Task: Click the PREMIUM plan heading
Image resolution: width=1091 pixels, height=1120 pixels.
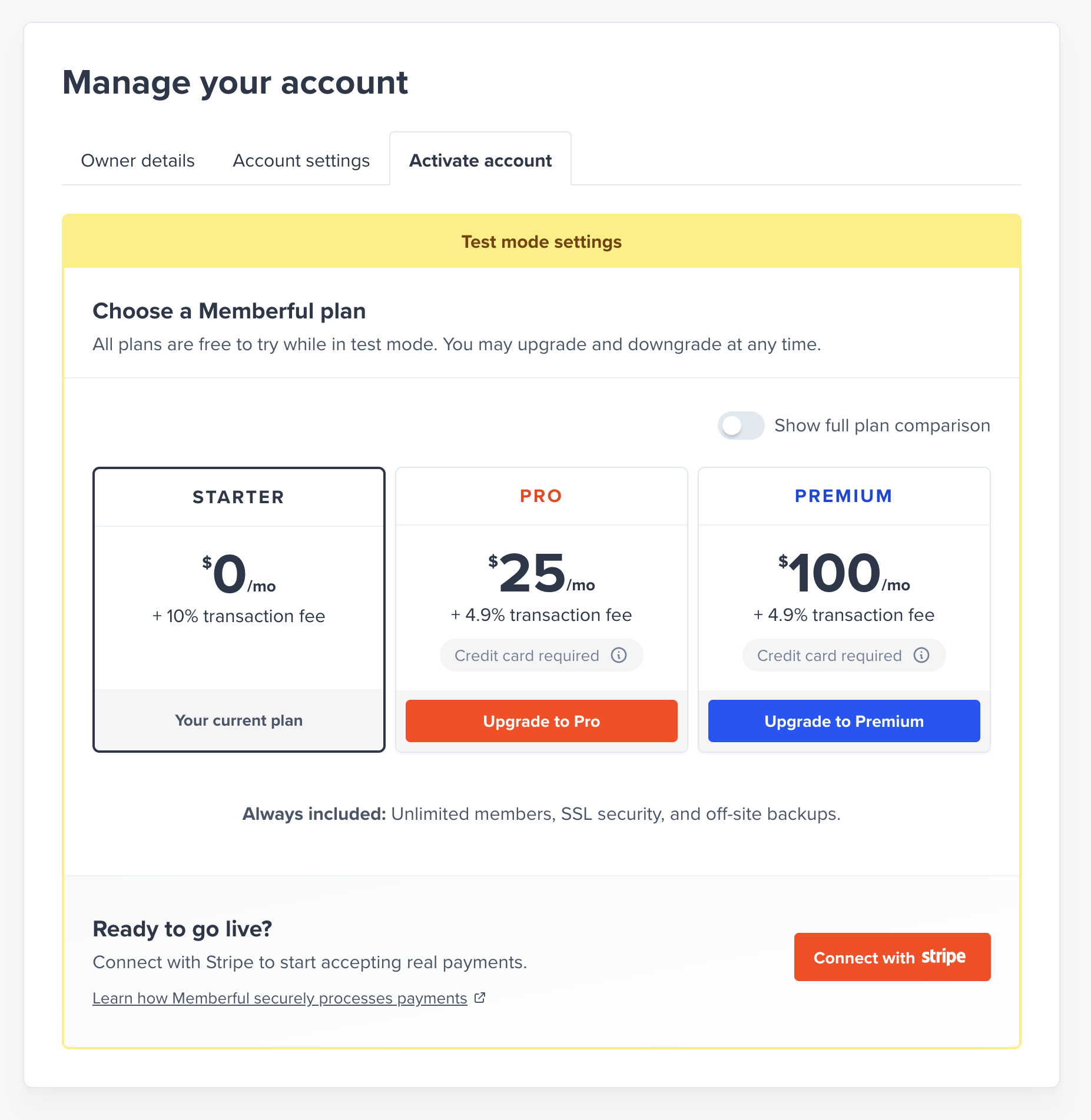Action: [843, 496]
